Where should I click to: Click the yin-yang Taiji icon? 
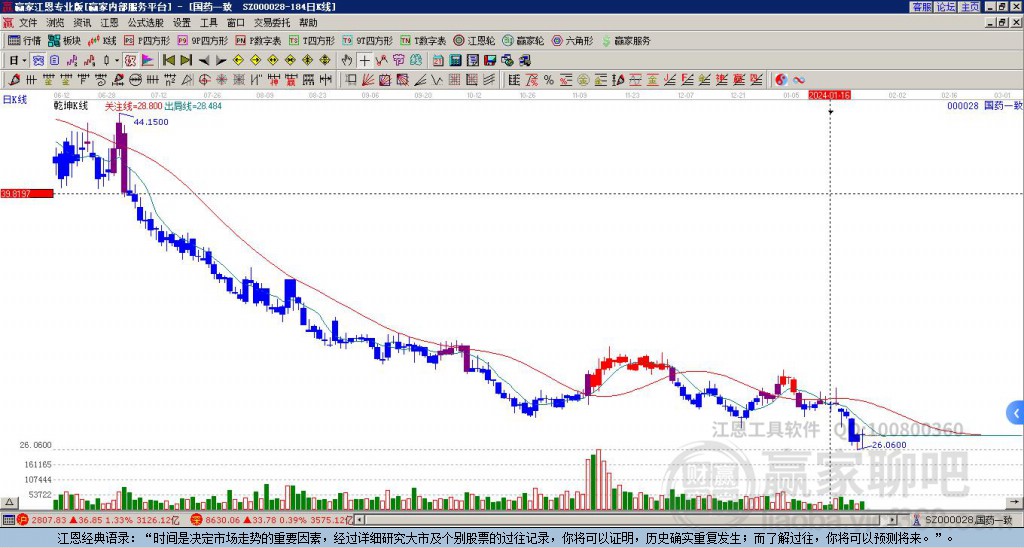(781, 80)
